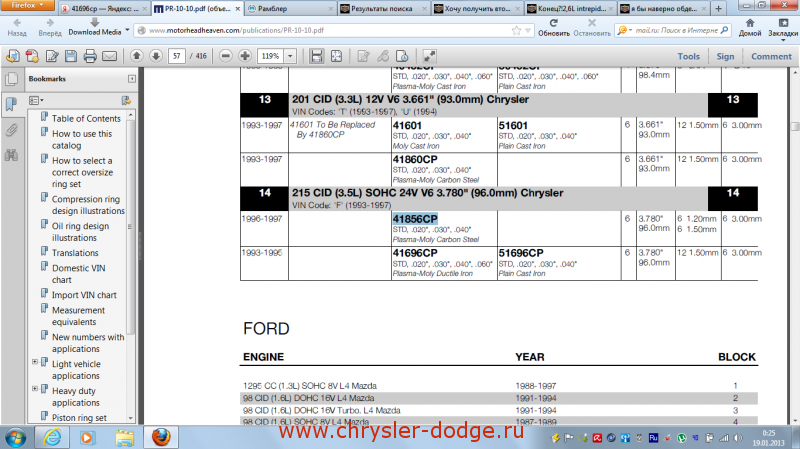
Task: Switch to the 41696cp Яндекс tab
Action: pos(104,9)
